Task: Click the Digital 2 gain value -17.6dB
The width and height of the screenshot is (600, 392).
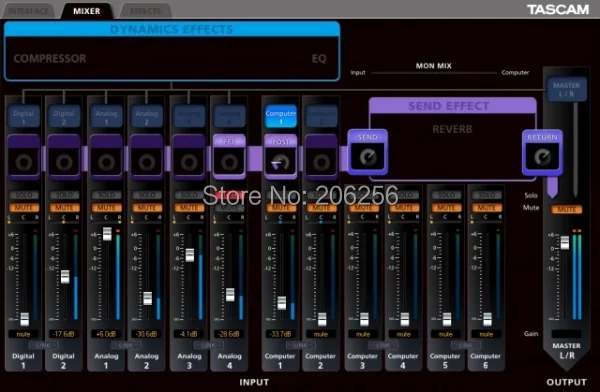Action: pos(64,334)
